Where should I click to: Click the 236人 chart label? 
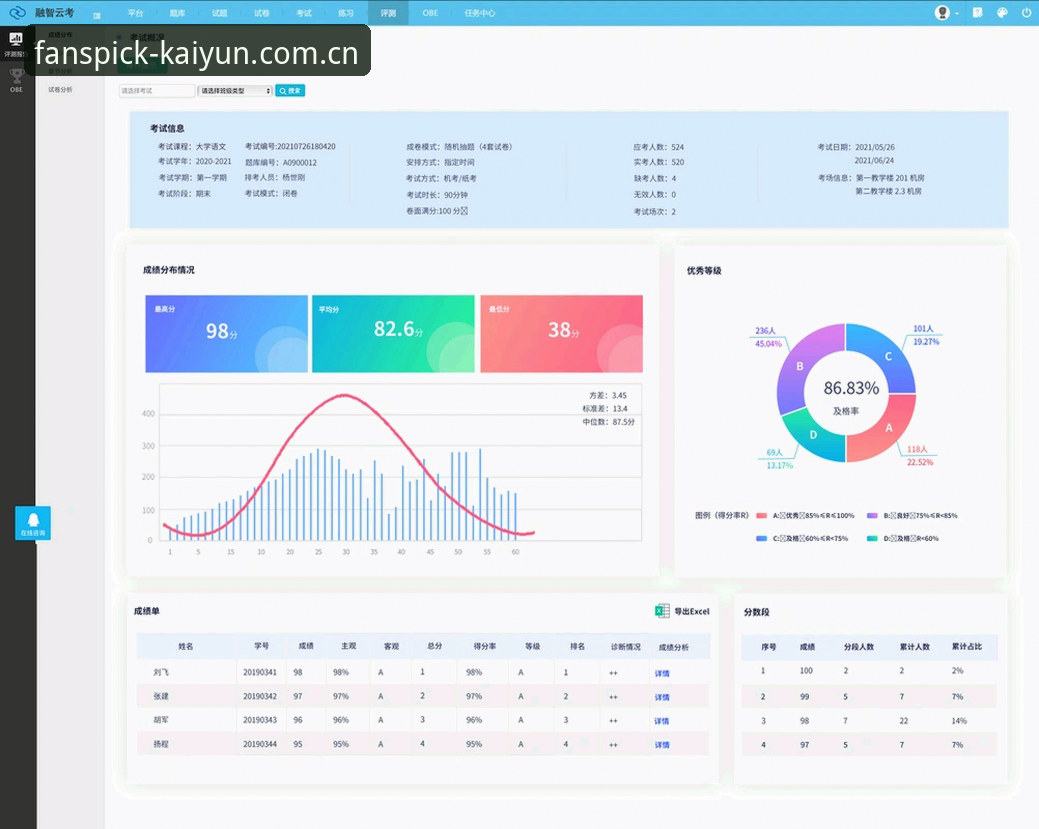pos(765,331)
